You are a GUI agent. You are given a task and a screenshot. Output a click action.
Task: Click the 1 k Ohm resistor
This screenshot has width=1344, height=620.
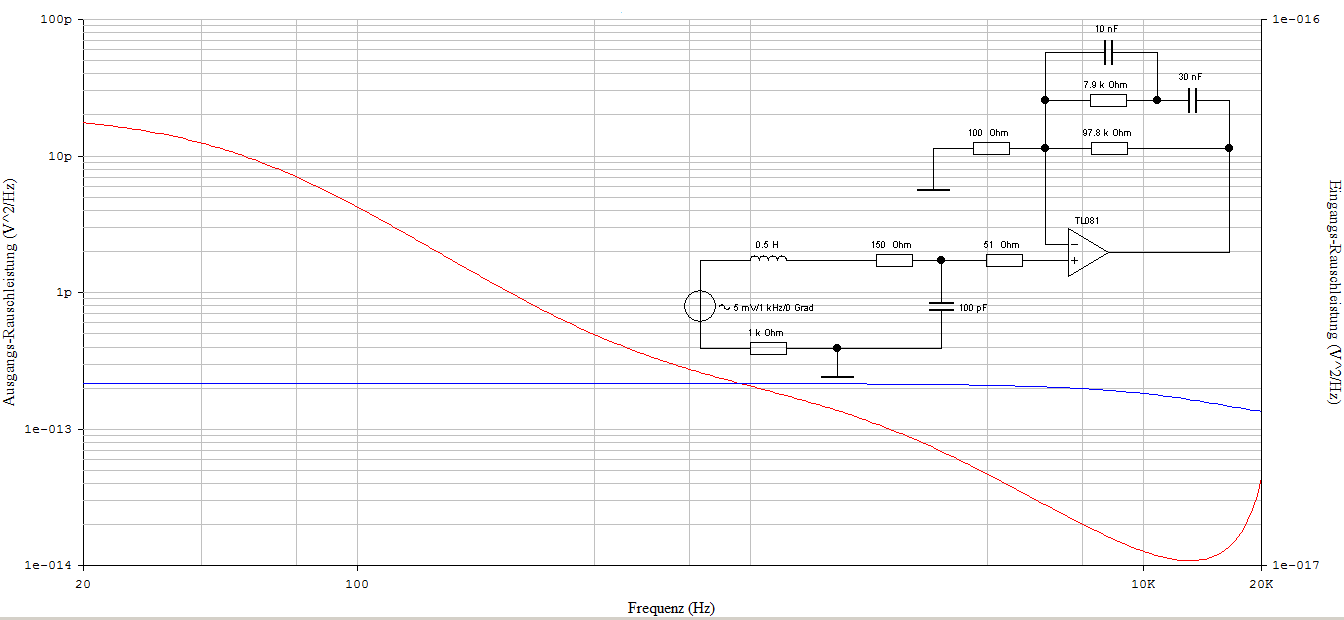768,348
